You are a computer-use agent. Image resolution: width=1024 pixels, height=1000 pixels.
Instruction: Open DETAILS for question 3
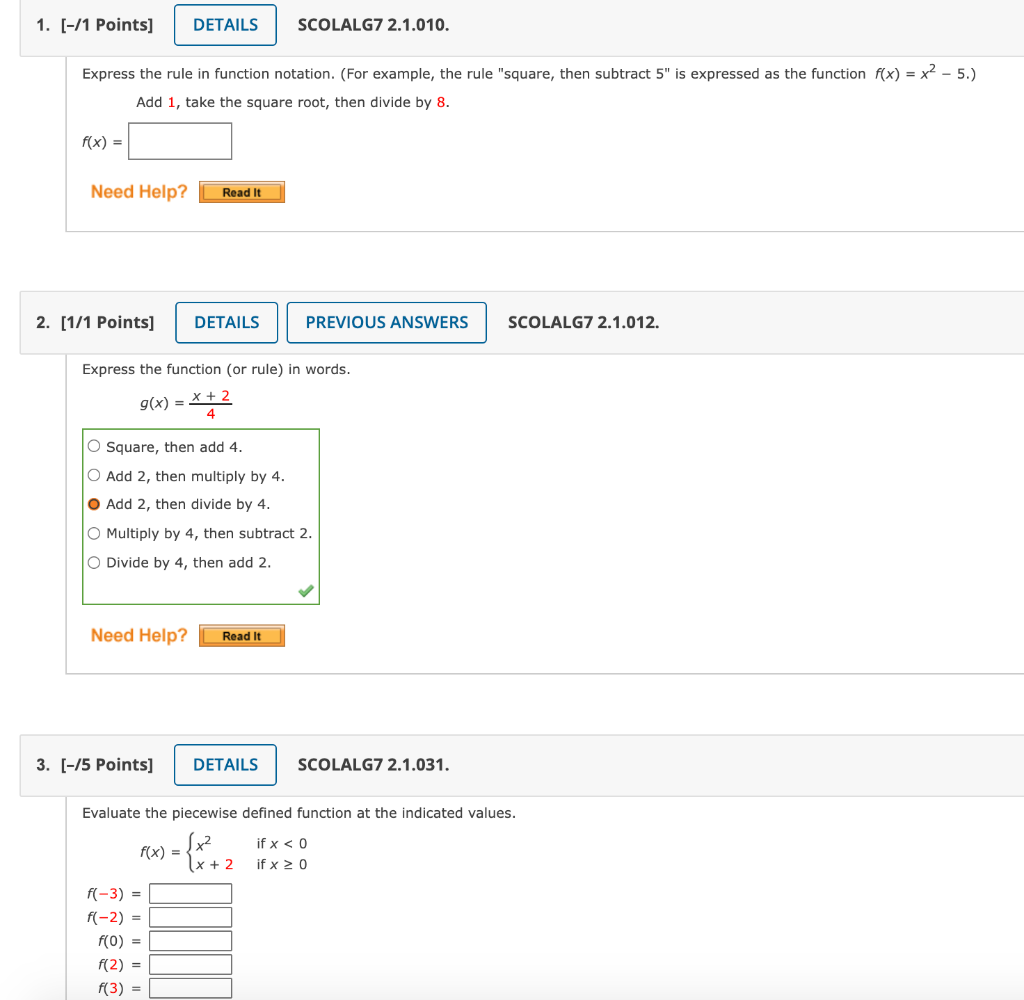tap(224, 764)
